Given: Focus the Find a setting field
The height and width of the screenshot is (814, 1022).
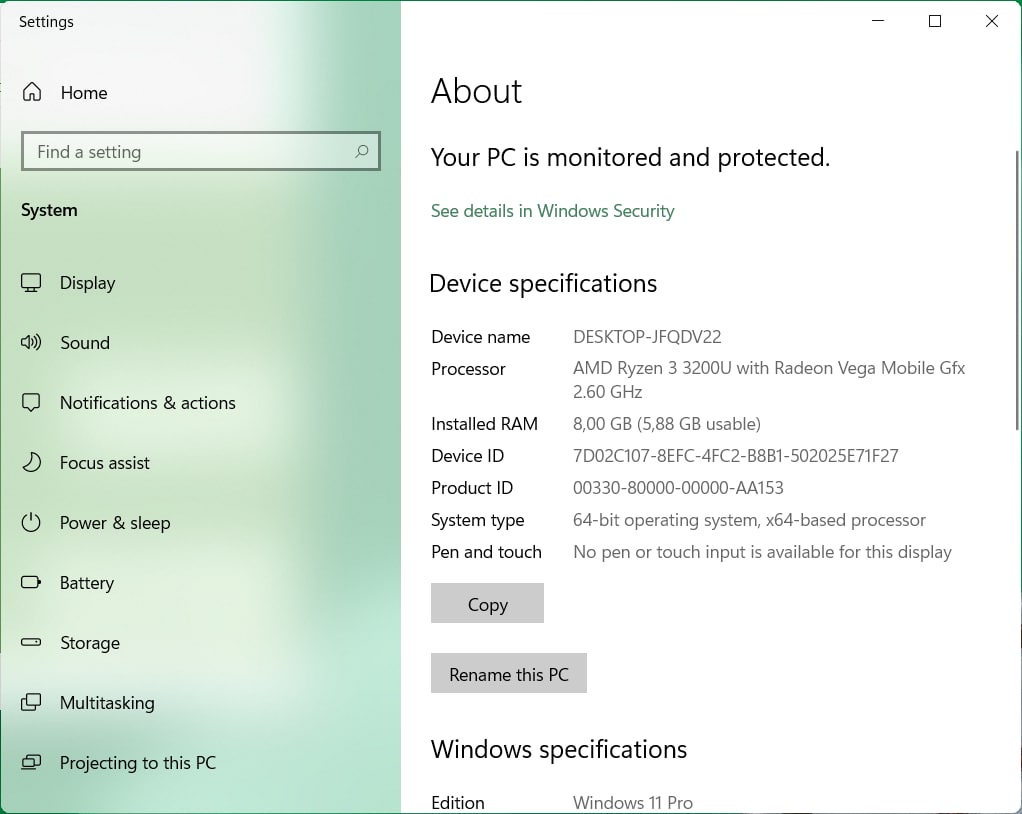Looking at the screenshot, I should pyautogui.click(x=201, y=151).
